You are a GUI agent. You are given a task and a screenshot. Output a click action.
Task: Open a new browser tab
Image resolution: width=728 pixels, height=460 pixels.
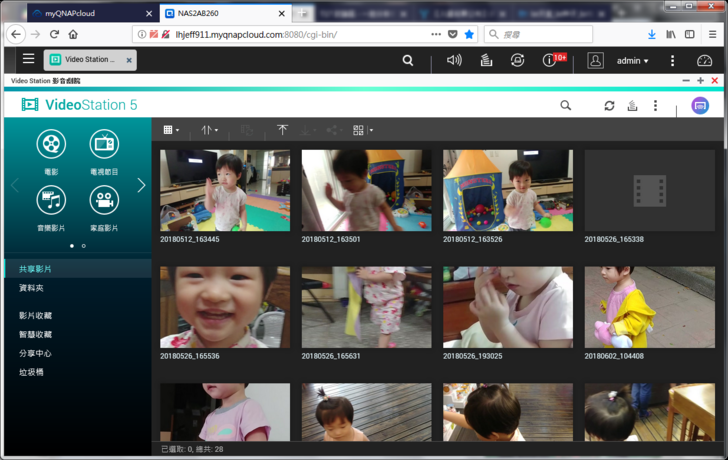click(302, 13)
